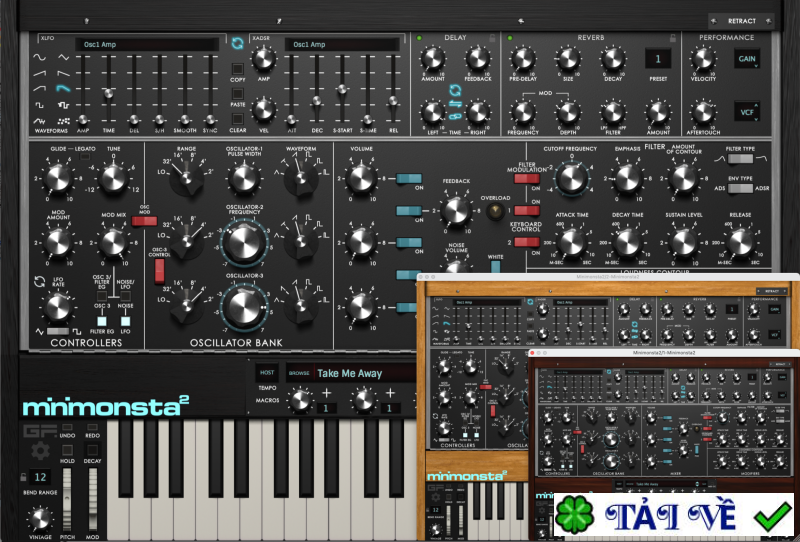Click the DECAY button
This screenshot has height=542, width=800.
click(92, 450)
